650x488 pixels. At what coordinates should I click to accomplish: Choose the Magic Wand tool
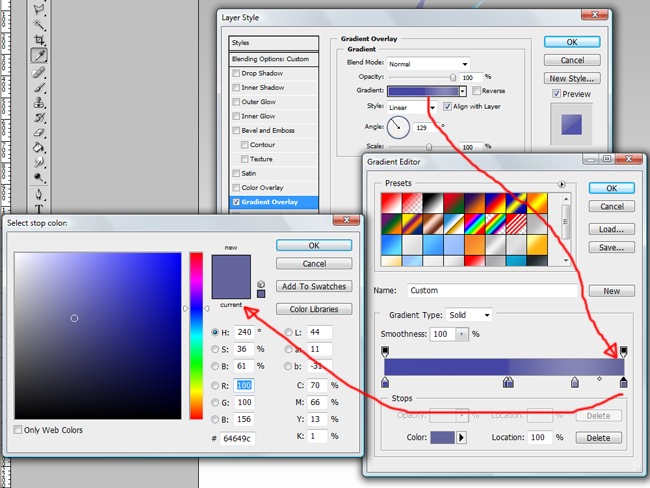(x=39, y=24)
